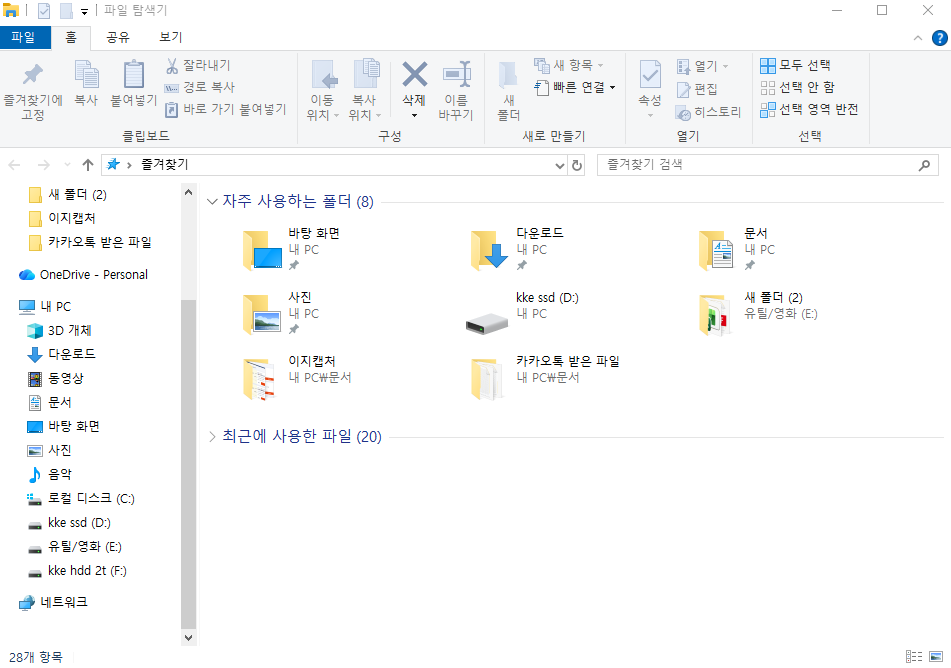Click 선택 영역 반전 button
This screenshot has width=951, height=668.
point(809,110)
